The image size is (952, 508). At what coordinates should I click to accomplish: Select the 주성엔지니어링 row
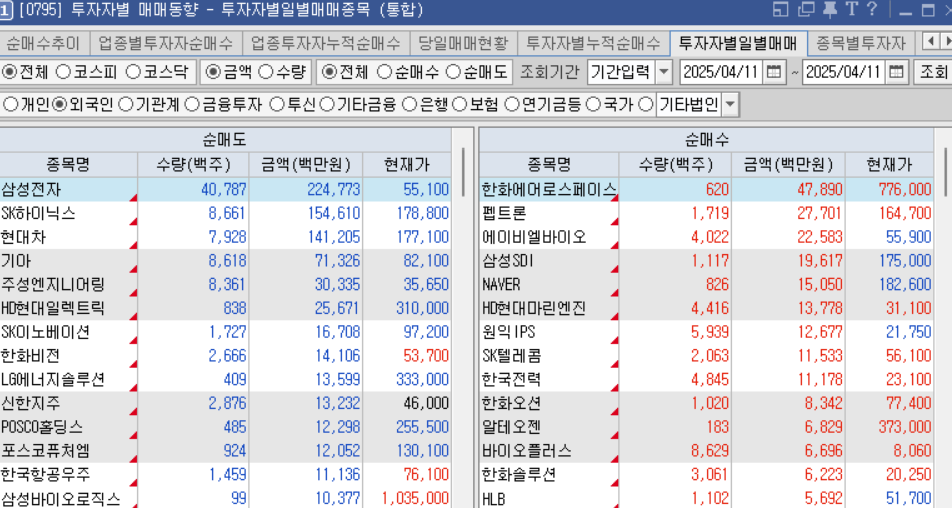point(225,284)
